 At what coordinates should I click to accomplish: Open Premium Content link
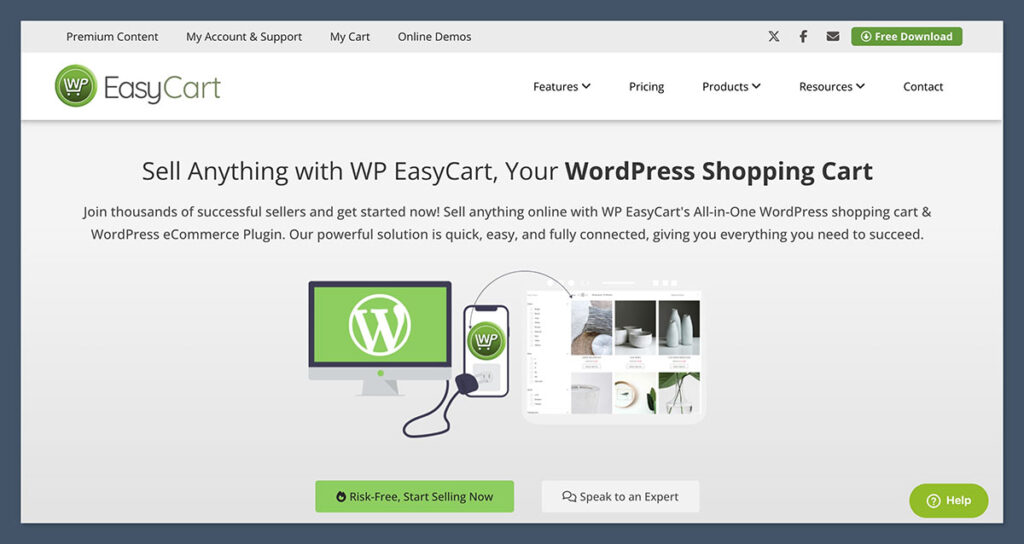pos(112,37)
